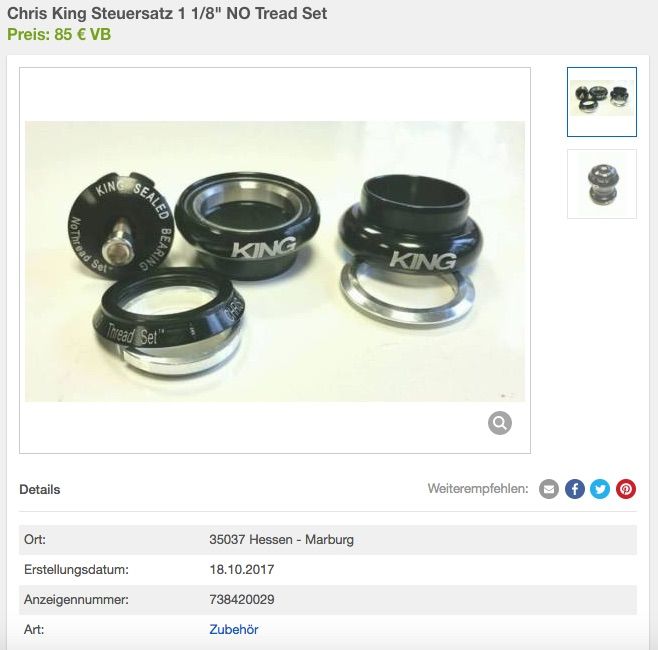This screenshot has width=658, height=650.
Task: Click the ad number 738420029
Action: click(242, 599)
